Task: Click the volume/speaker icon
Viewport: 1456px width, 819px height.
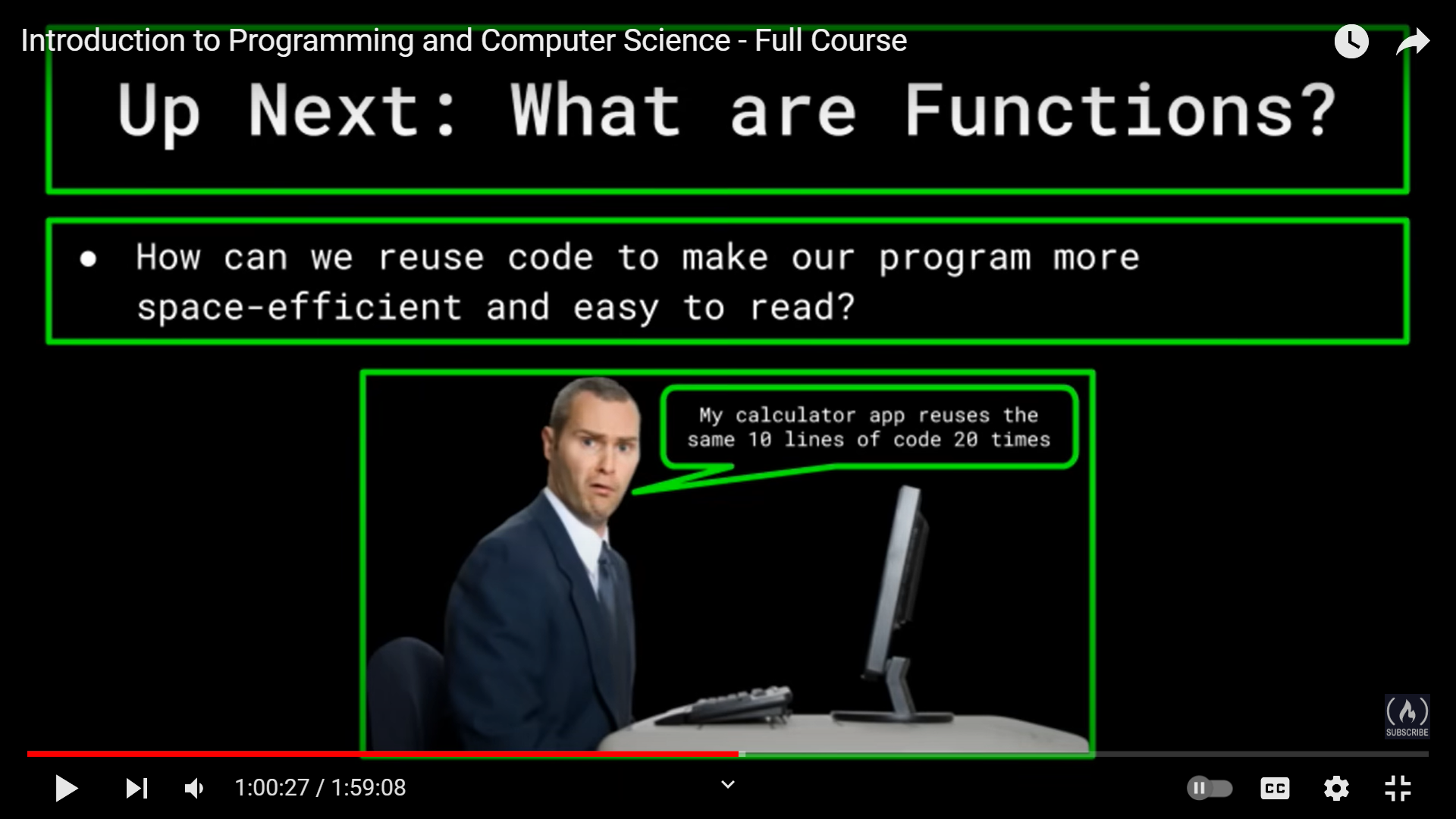Action: pyautogui.click(x=195, y=789)
